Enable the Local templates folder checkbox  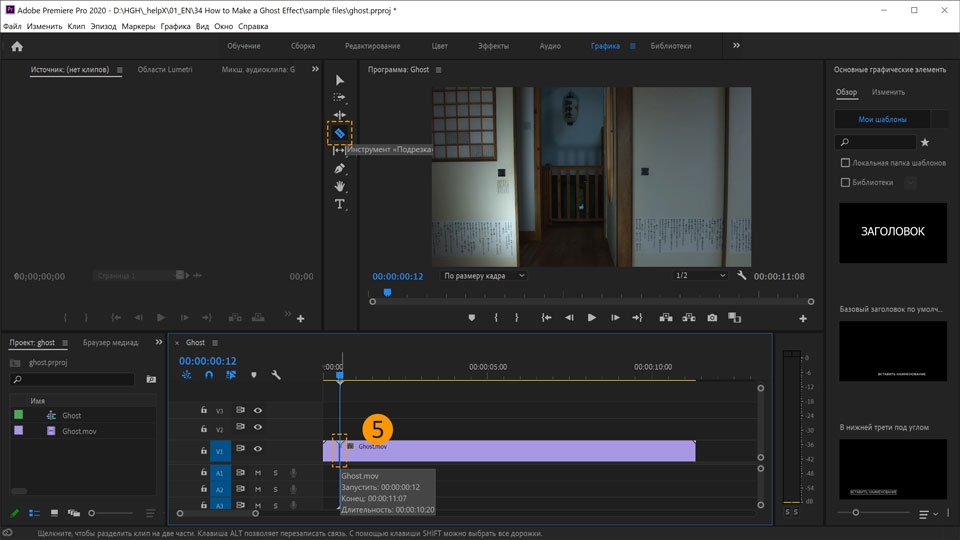coord(845,163)
